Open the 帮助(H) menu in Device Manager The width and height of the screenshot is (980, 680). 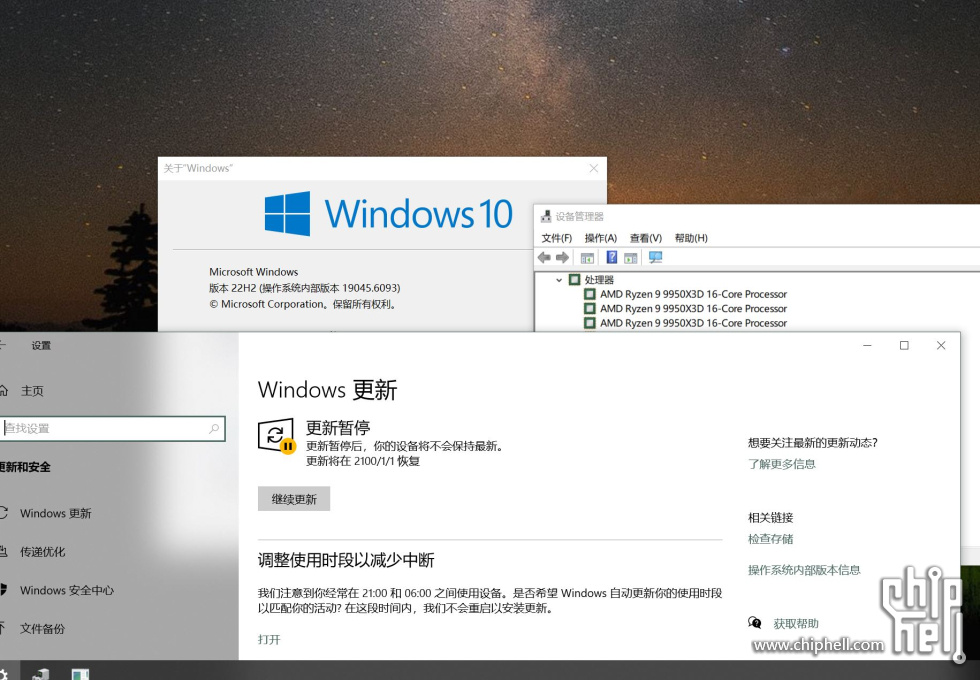click(691, 238)
